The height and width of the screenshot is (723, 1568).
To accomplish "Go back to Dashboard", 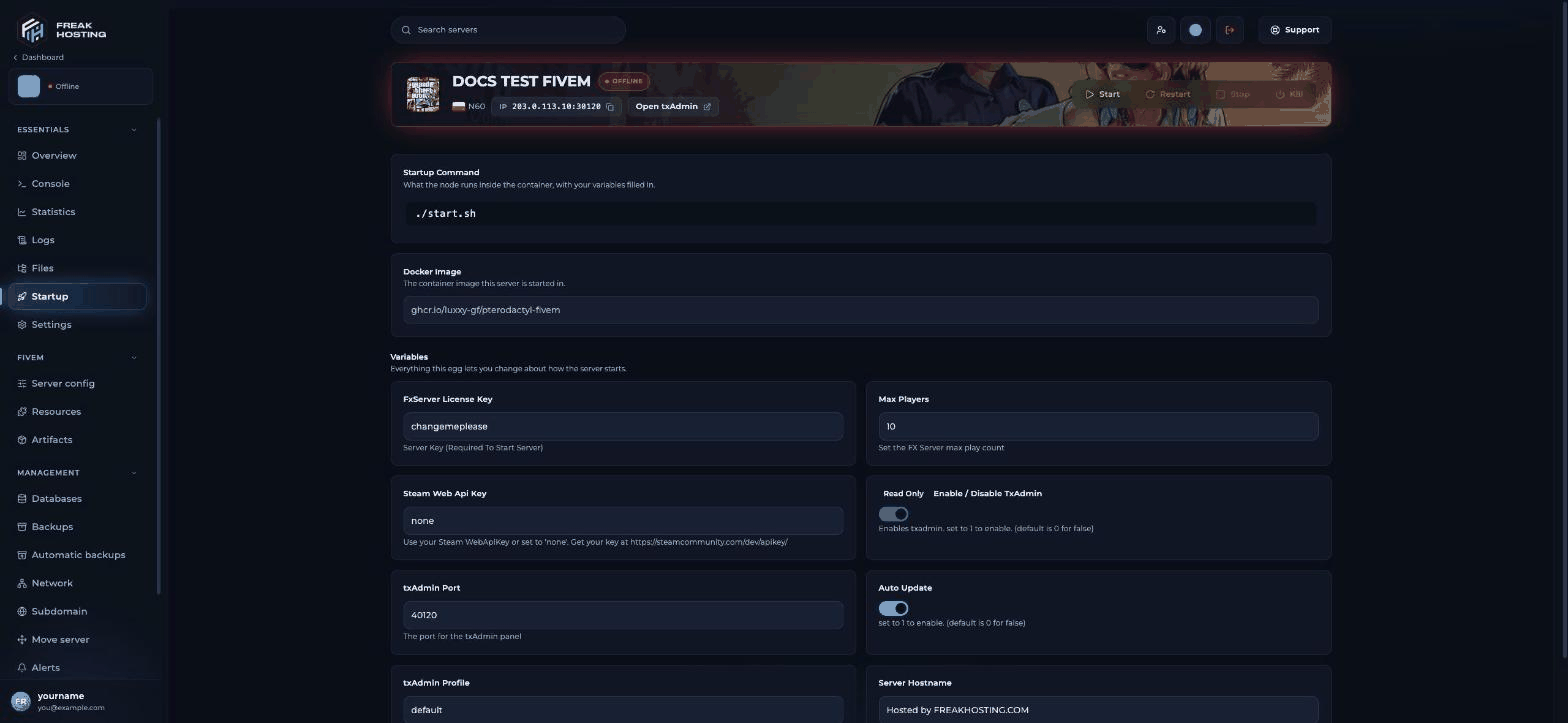I will [x=39, y=57].
